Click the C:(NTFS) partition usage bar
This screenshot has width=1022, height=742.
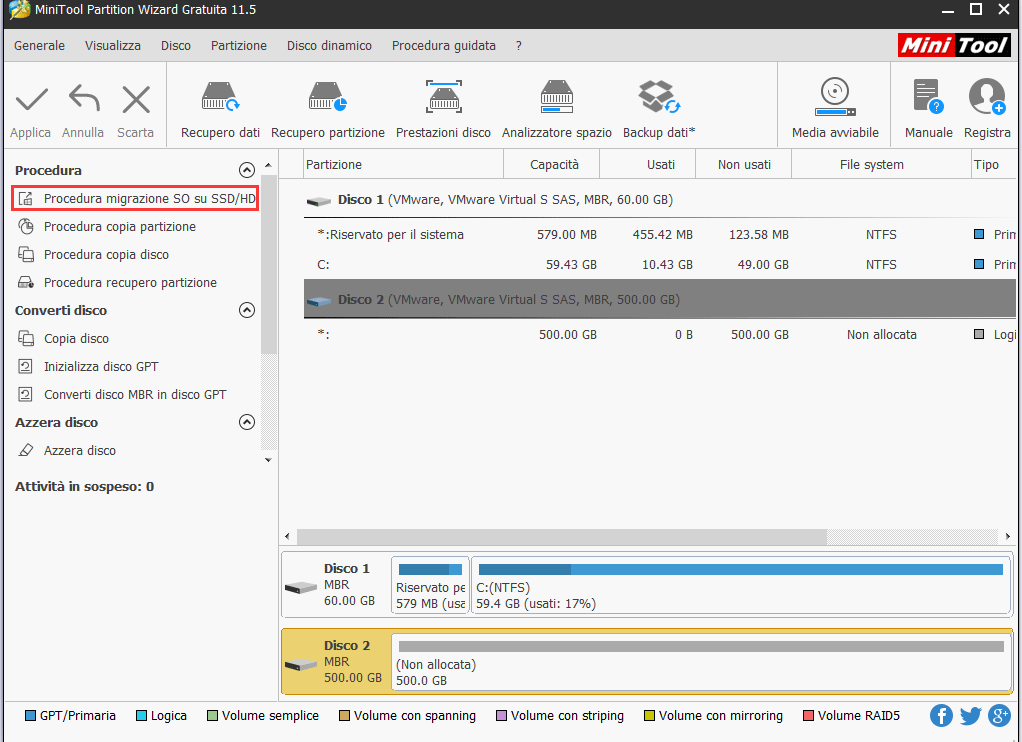pyautogui.click(x=739, y=570)
